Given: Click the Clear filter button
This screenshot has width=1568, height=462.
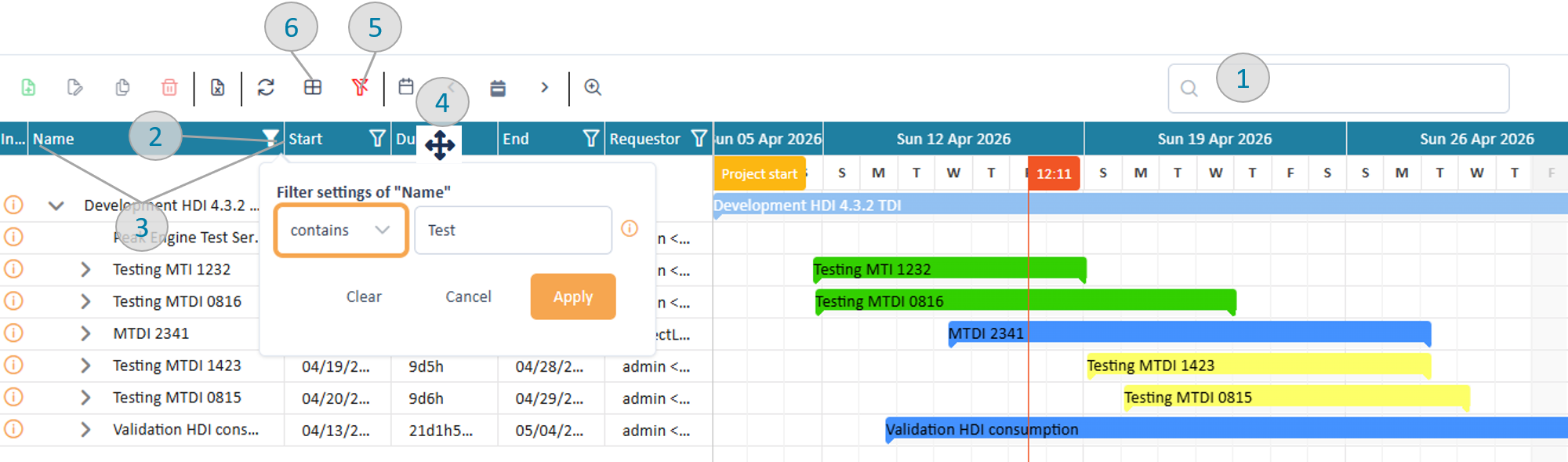Looking at the screenshot, I should click(x=364, y=296).
